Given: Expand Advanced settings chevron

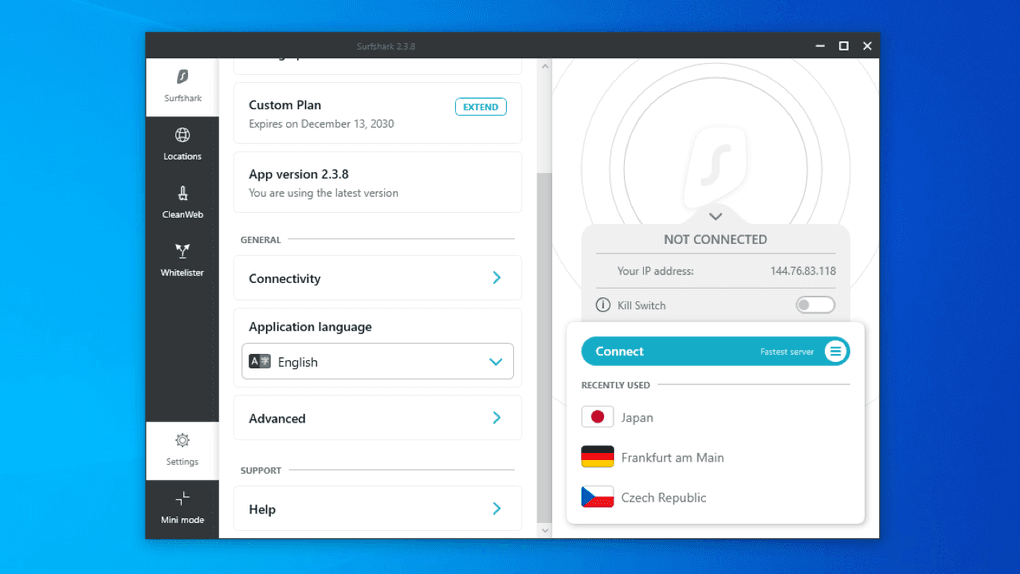Looking at the screenshot, I should pos(496,418).
